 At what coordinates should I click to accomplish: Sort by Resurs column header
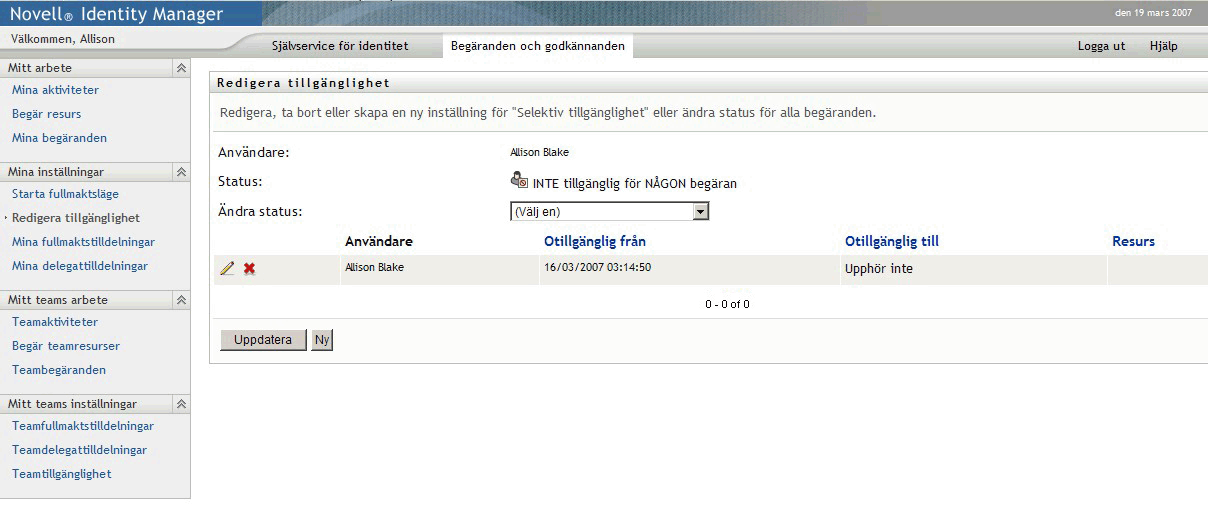tap(1133, 242)
